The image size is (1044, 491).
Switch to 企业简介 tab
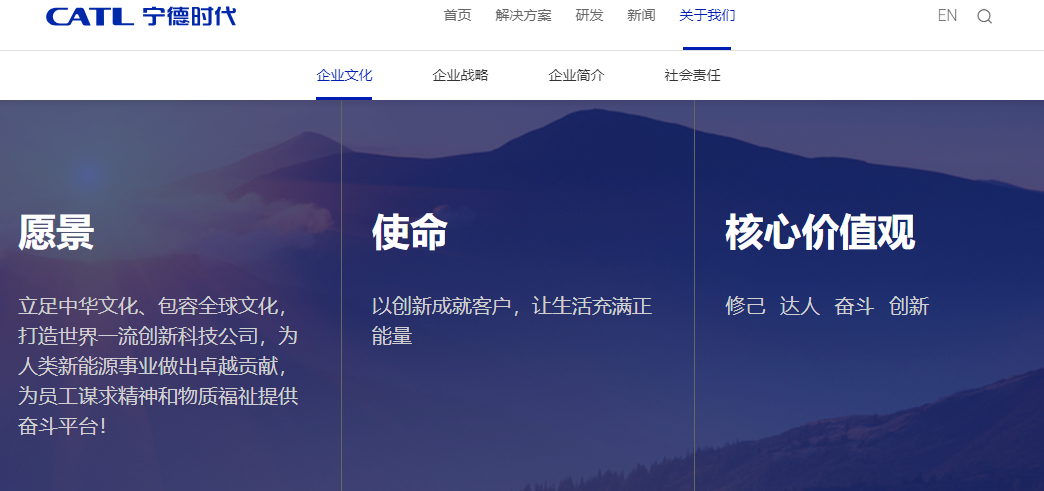(x=576, y=75)
